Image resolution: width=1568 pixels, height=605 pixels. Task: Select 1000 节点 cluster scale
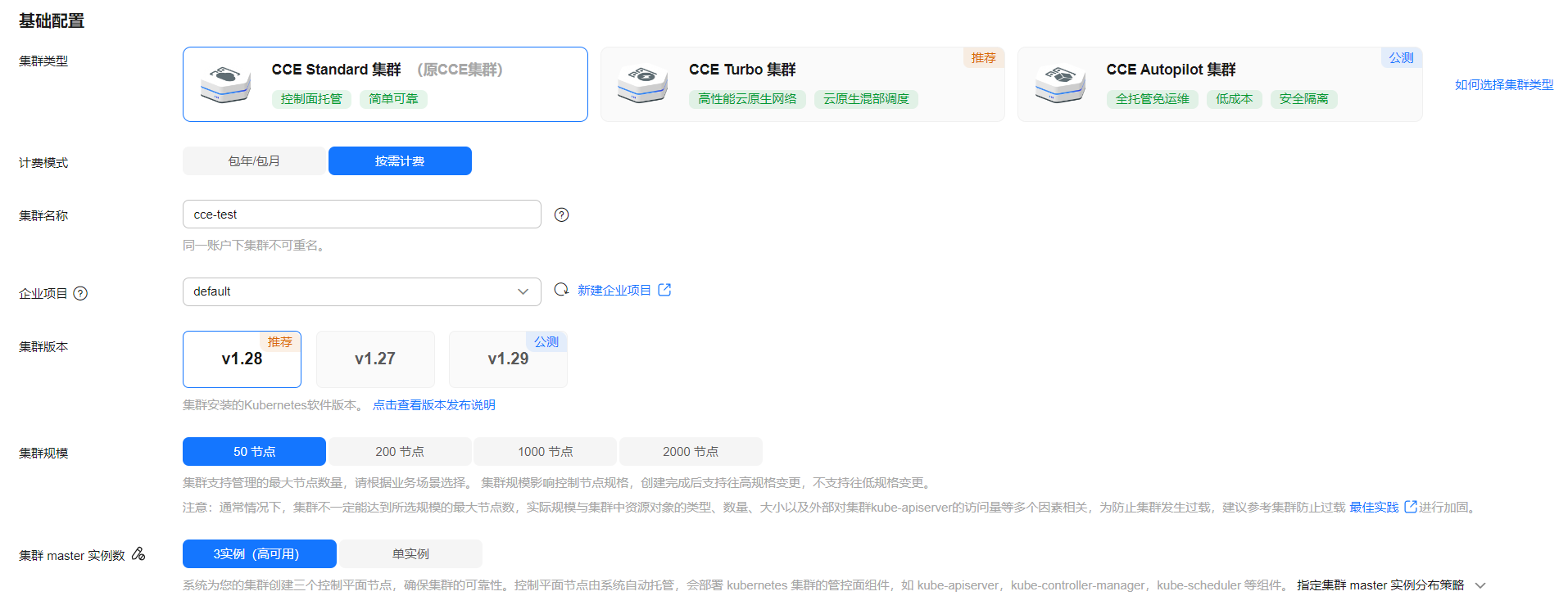pyautogui.click(x=546, y=452)
